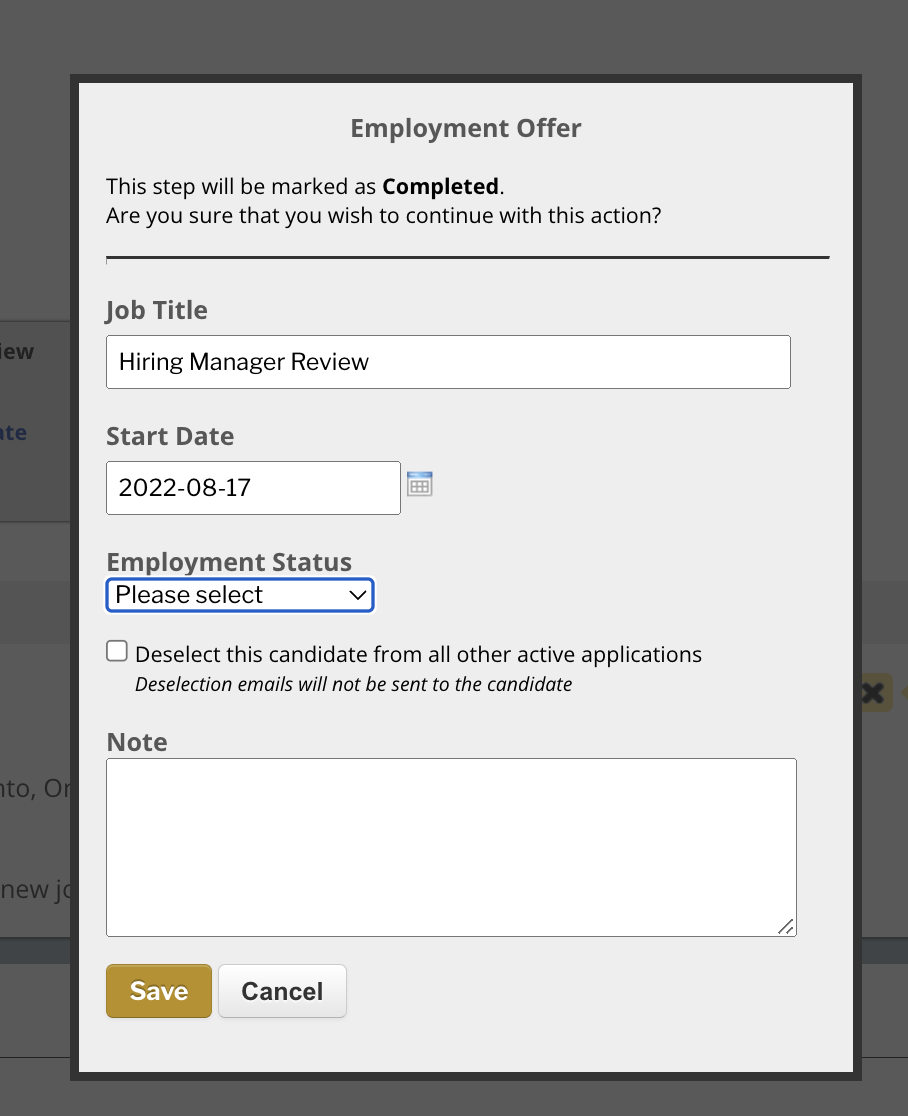Image resolution: width=908 pixels, height=1116 pixels.
Task: Open the Employment Status 'Please select' dropdown
Action: (240, 595)
